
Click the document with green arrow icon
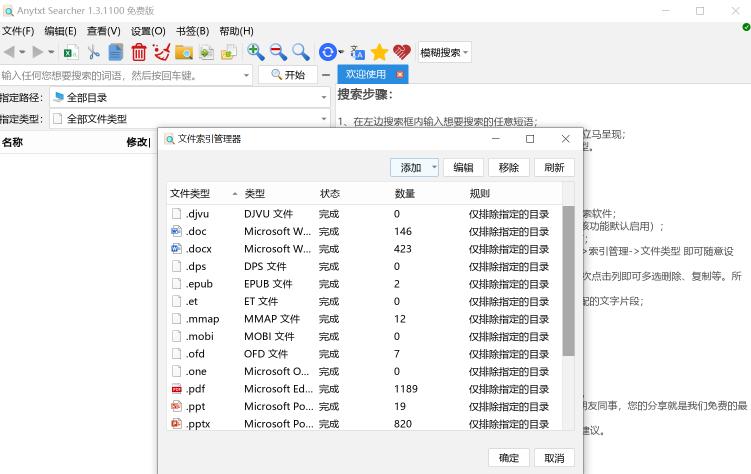click(x=206, y=52)
